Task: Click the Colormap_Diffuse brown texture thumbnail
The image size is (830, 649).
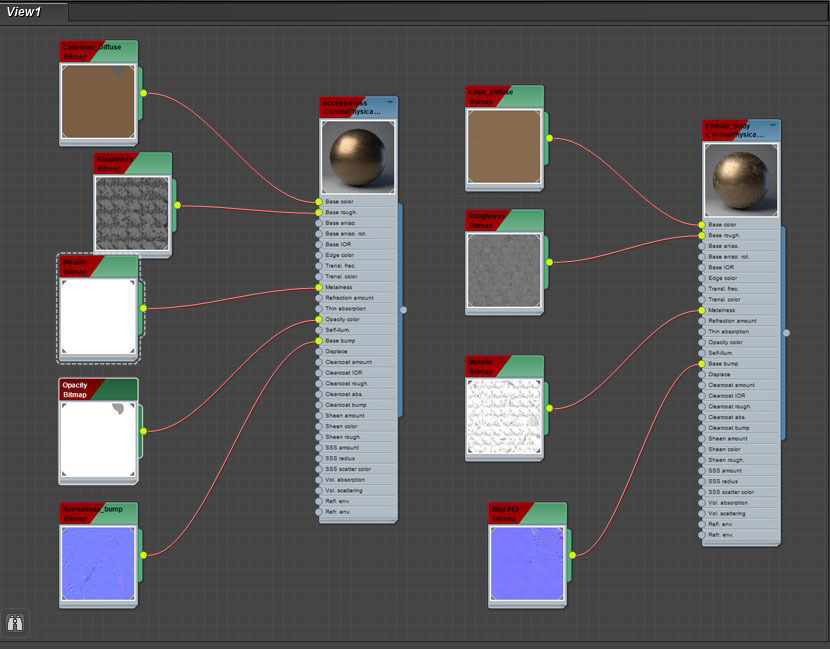Action: [98, 102]
